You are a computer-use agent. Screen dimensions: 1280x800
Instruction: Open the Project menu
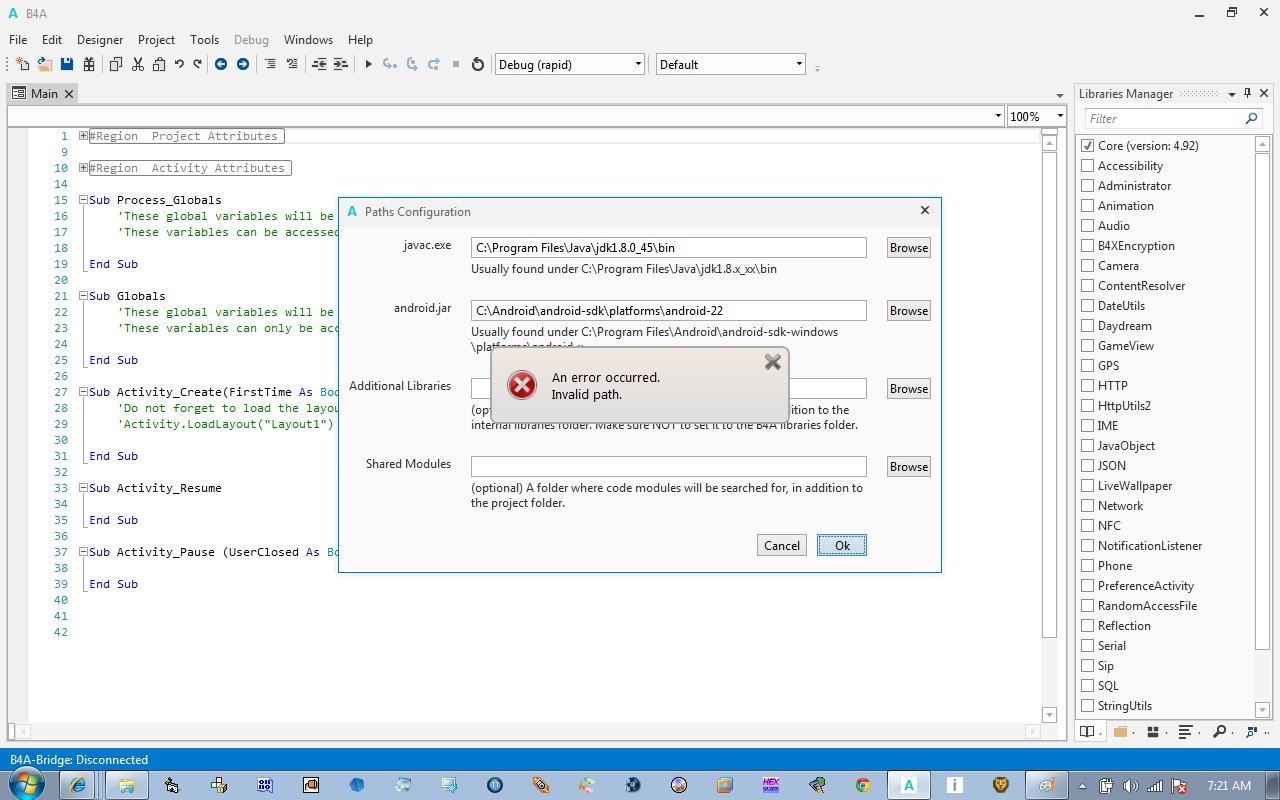pyautogui.click(x=156, y=40)
